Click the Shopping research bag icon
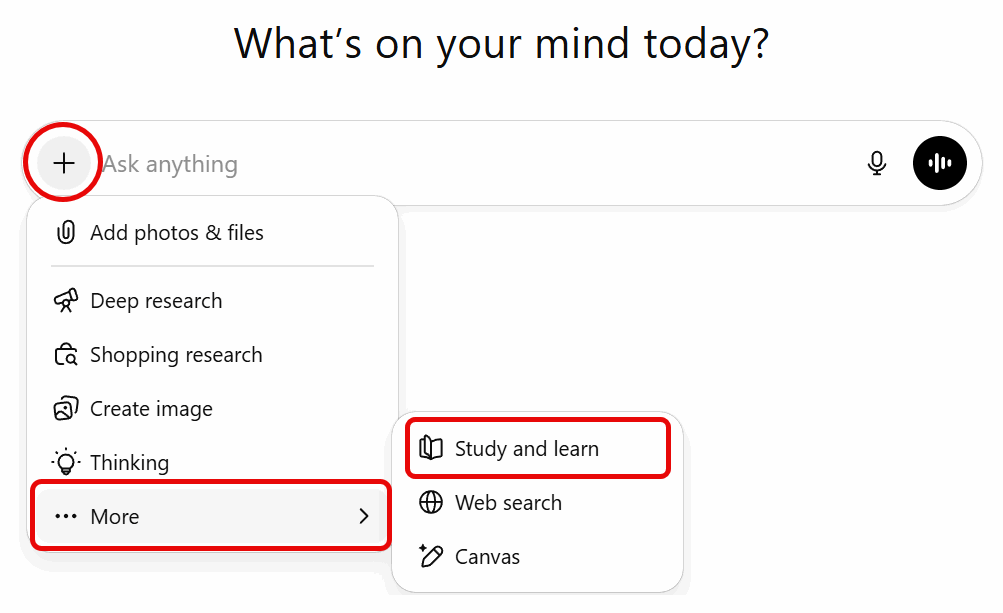Image resolution: width=1003 pixels, height=613 pixels. point(66,355)
